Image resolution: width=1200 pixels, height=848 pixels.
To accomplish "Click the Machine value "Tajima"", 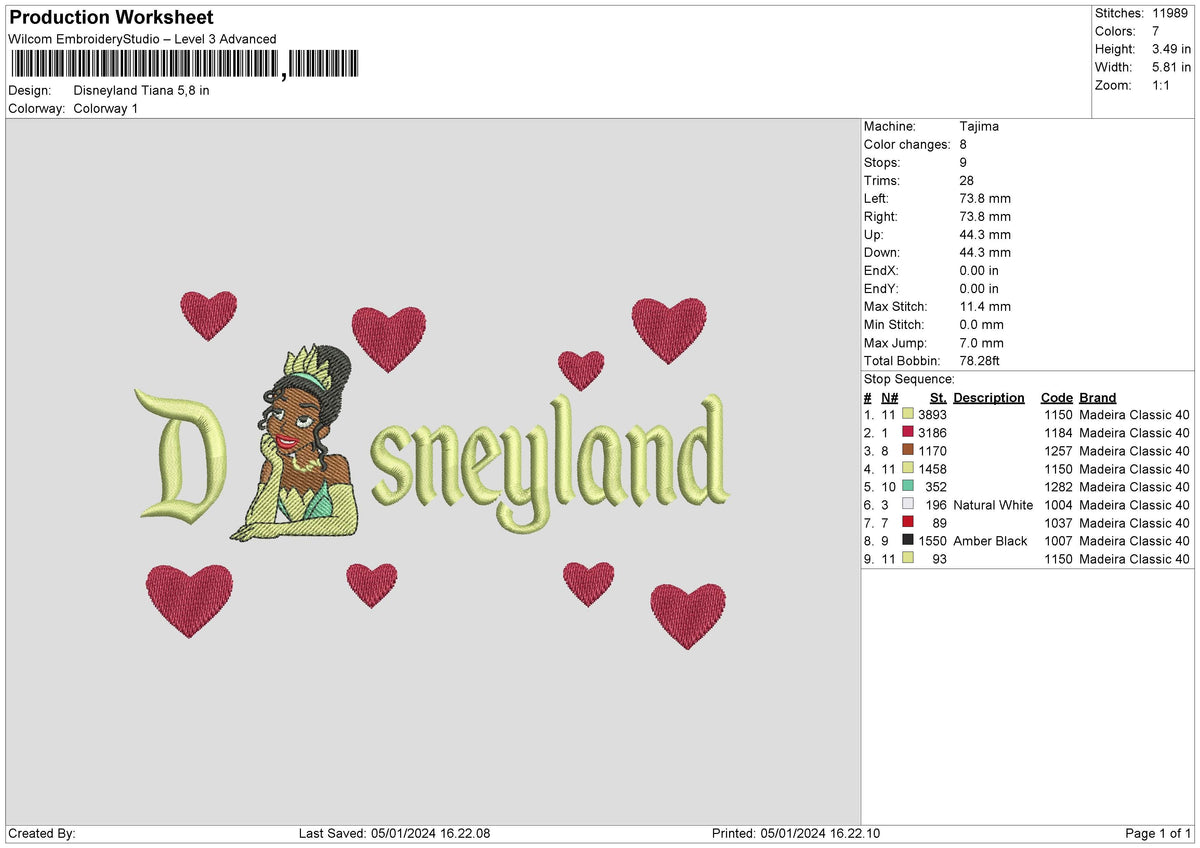I will click(979, 126).
